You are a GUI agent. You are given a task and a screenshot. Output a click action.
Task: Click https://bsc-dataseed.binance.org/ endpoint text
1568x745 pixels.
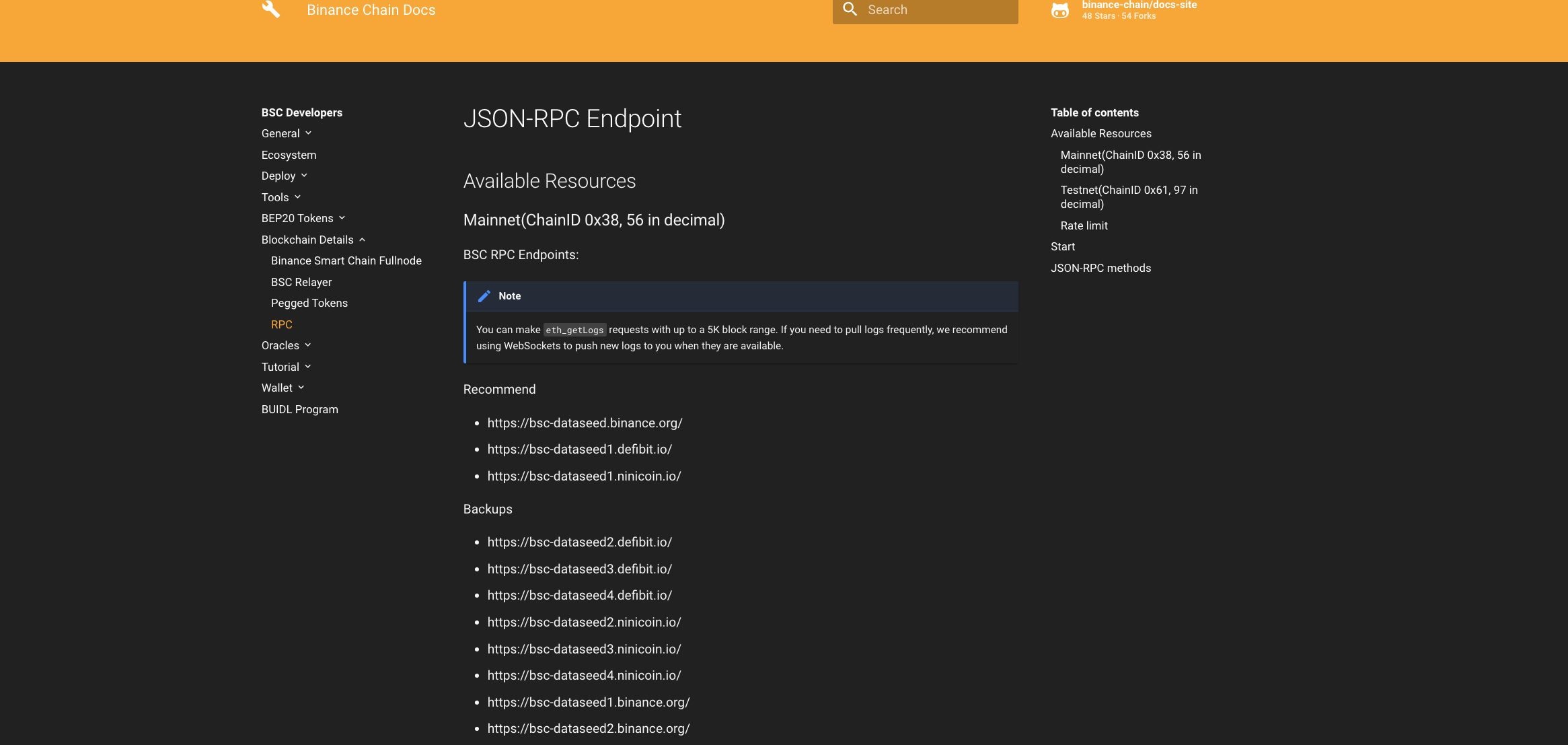pos(585,423)
